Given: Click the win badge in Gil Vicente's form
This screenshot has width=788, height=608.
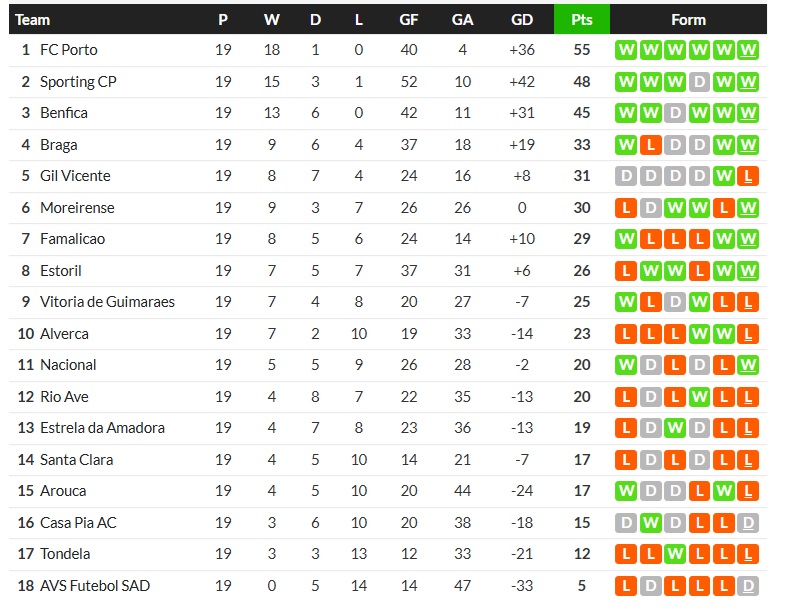Looking at the screenshot, I should [x=723, y=176].
